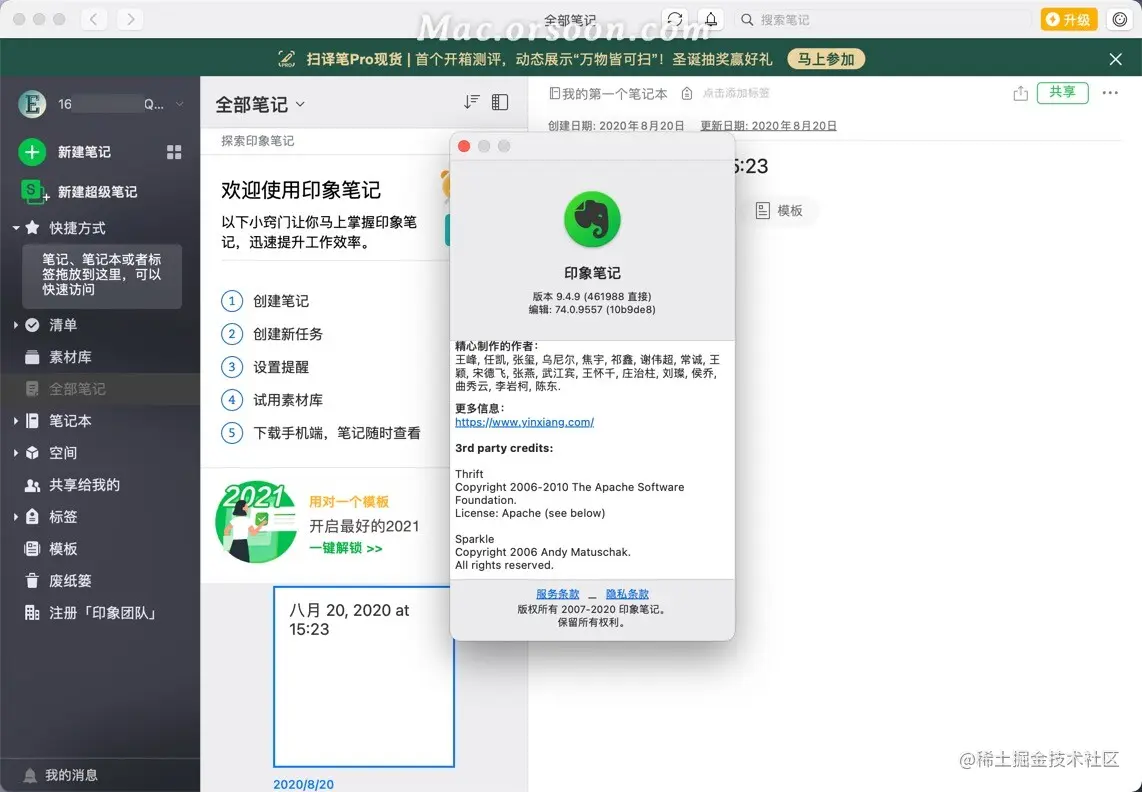Click the 印象笔记 elephant logo in the About dialog
The image size is (1142, 792).
click(592, 220)
